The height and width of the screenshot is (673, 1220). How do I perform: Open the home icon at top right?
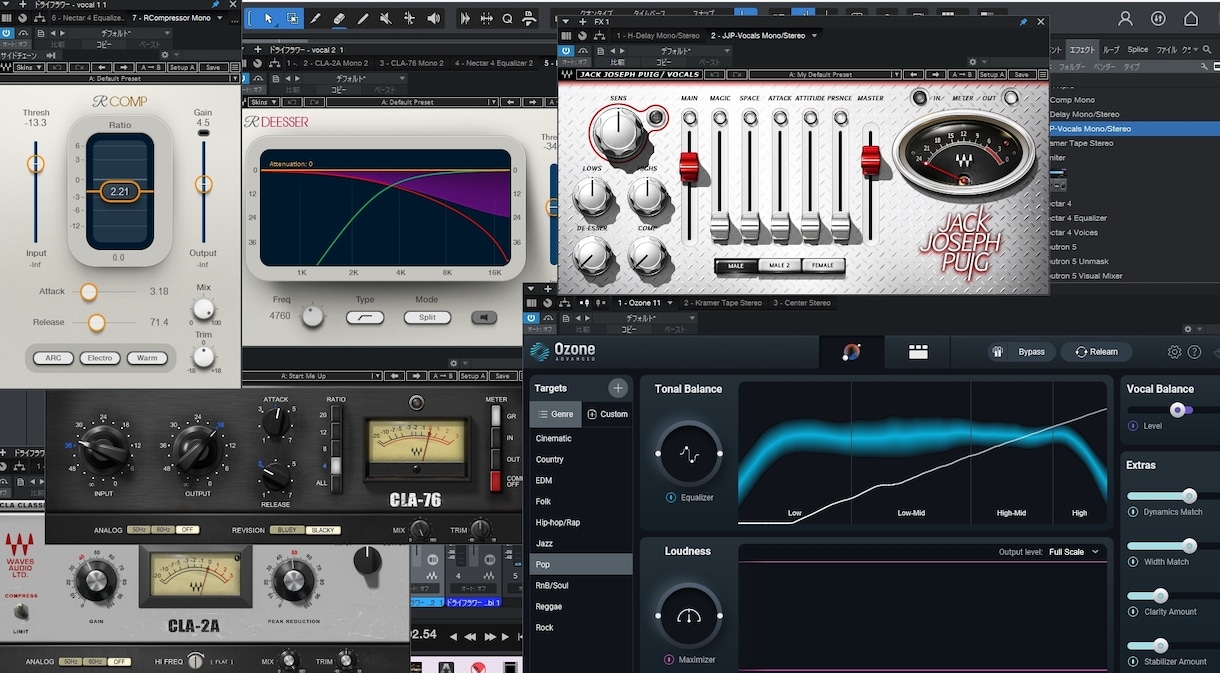click(x=1190, y=18)
